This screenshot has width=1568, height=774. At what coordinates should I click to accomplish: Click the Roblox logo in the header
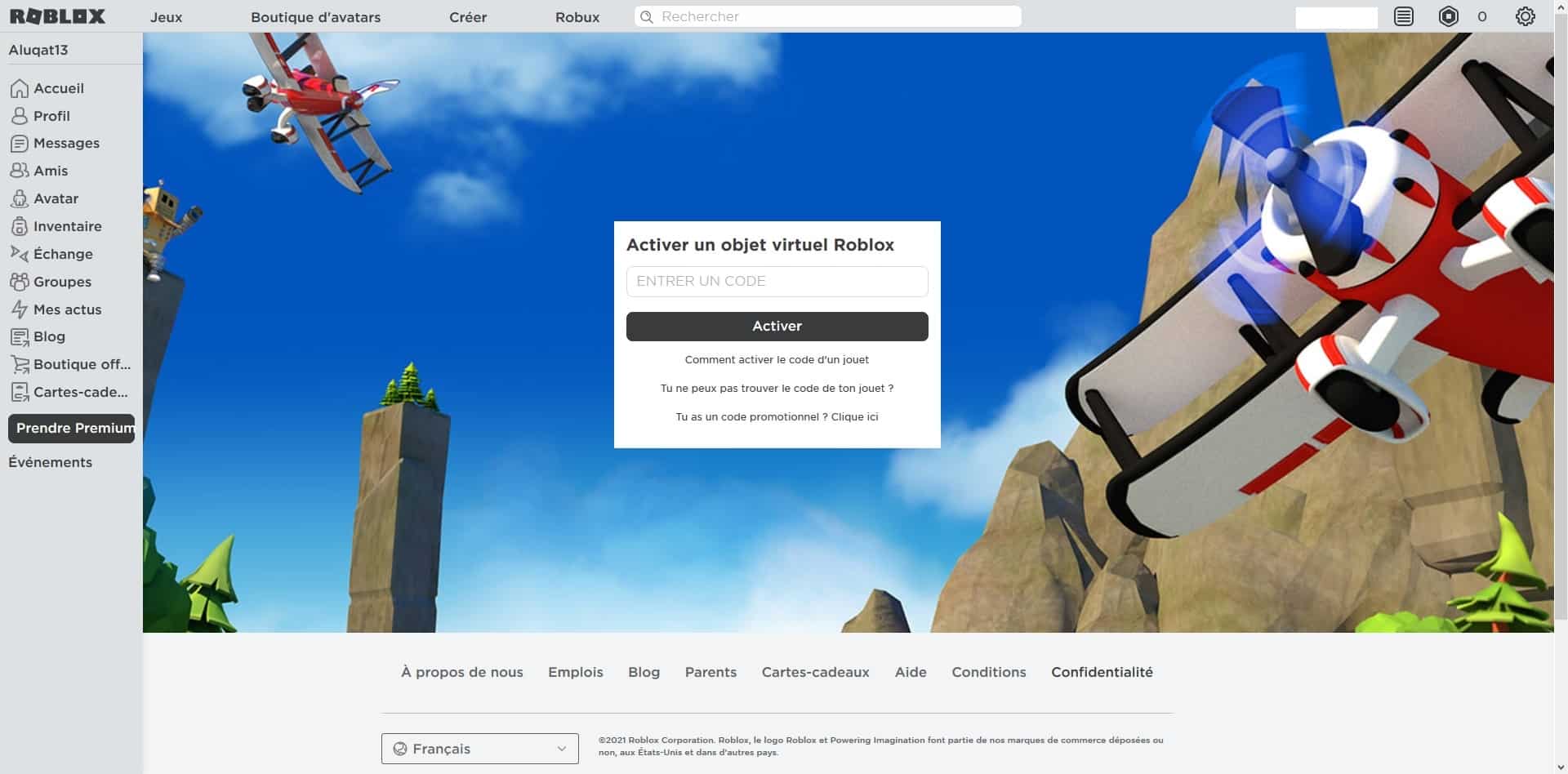click(x=57, y=16)
